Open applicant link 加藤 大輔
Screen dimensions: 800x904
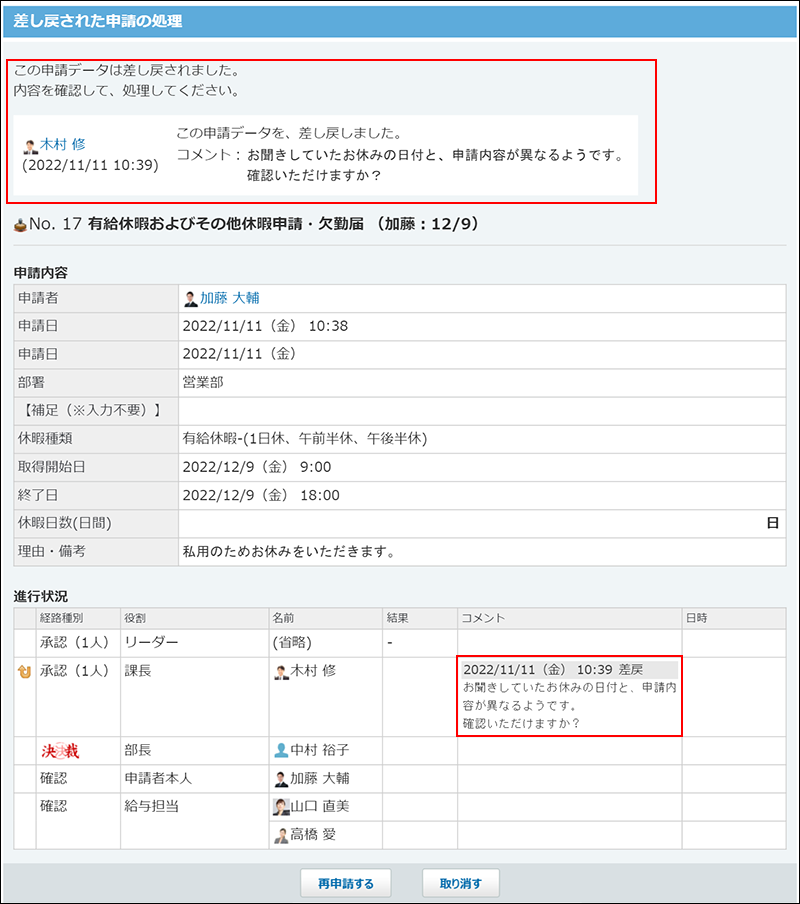[229, 298]
